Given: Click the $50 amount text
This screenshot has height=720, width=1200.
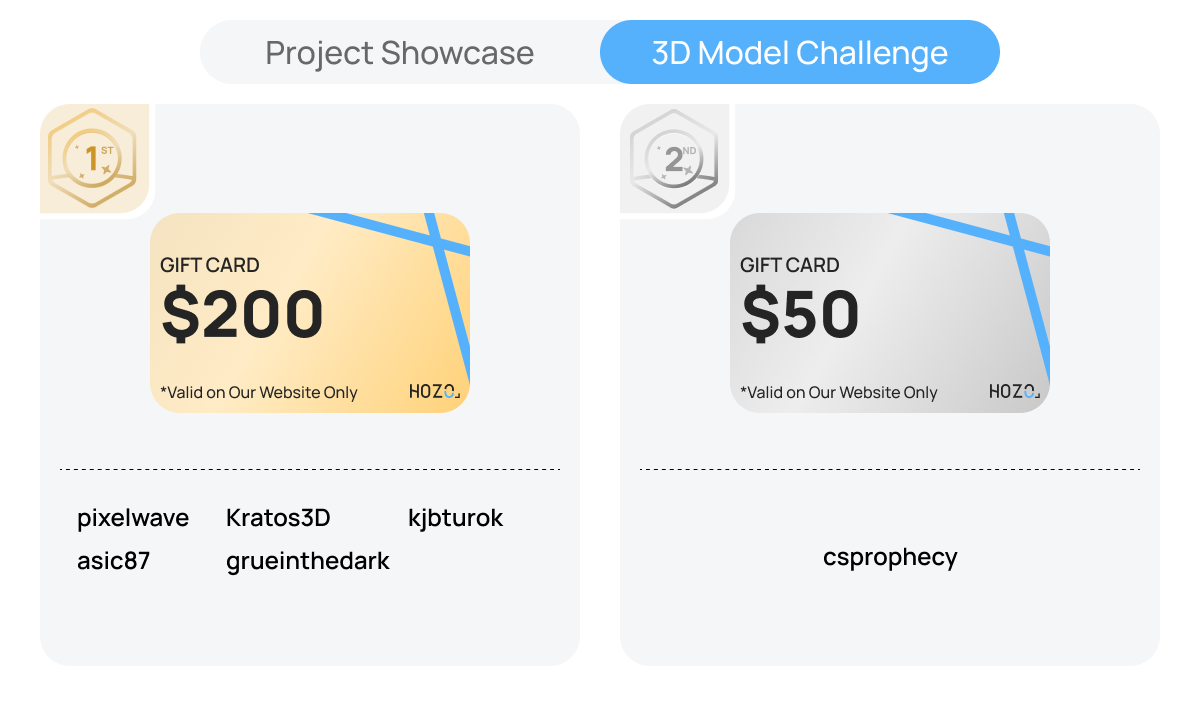Looking at the screenshot, I should point(800,314).
